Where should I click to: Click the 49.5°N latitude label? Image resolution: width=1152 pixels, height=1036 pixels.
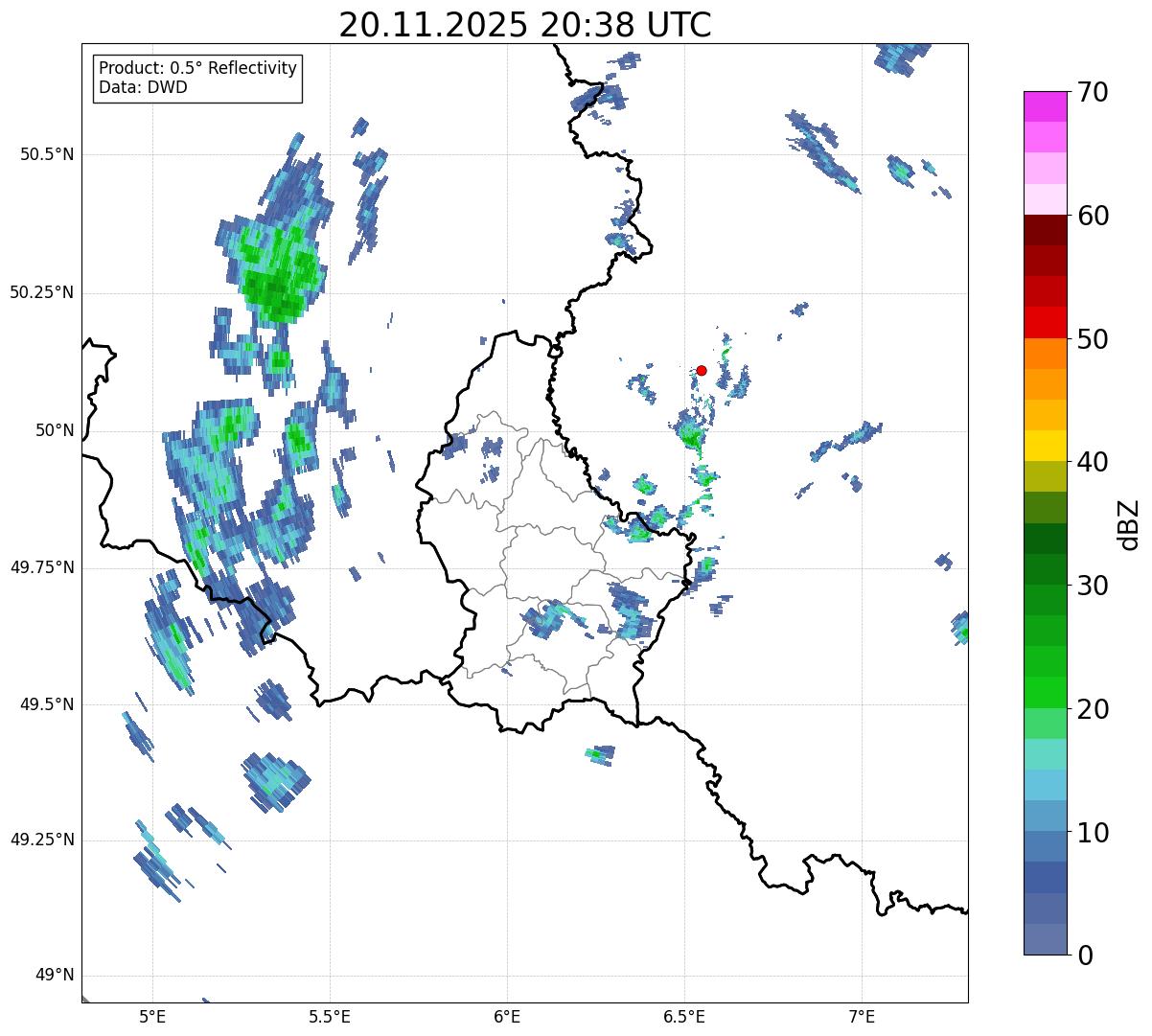(x=47, y=704)
